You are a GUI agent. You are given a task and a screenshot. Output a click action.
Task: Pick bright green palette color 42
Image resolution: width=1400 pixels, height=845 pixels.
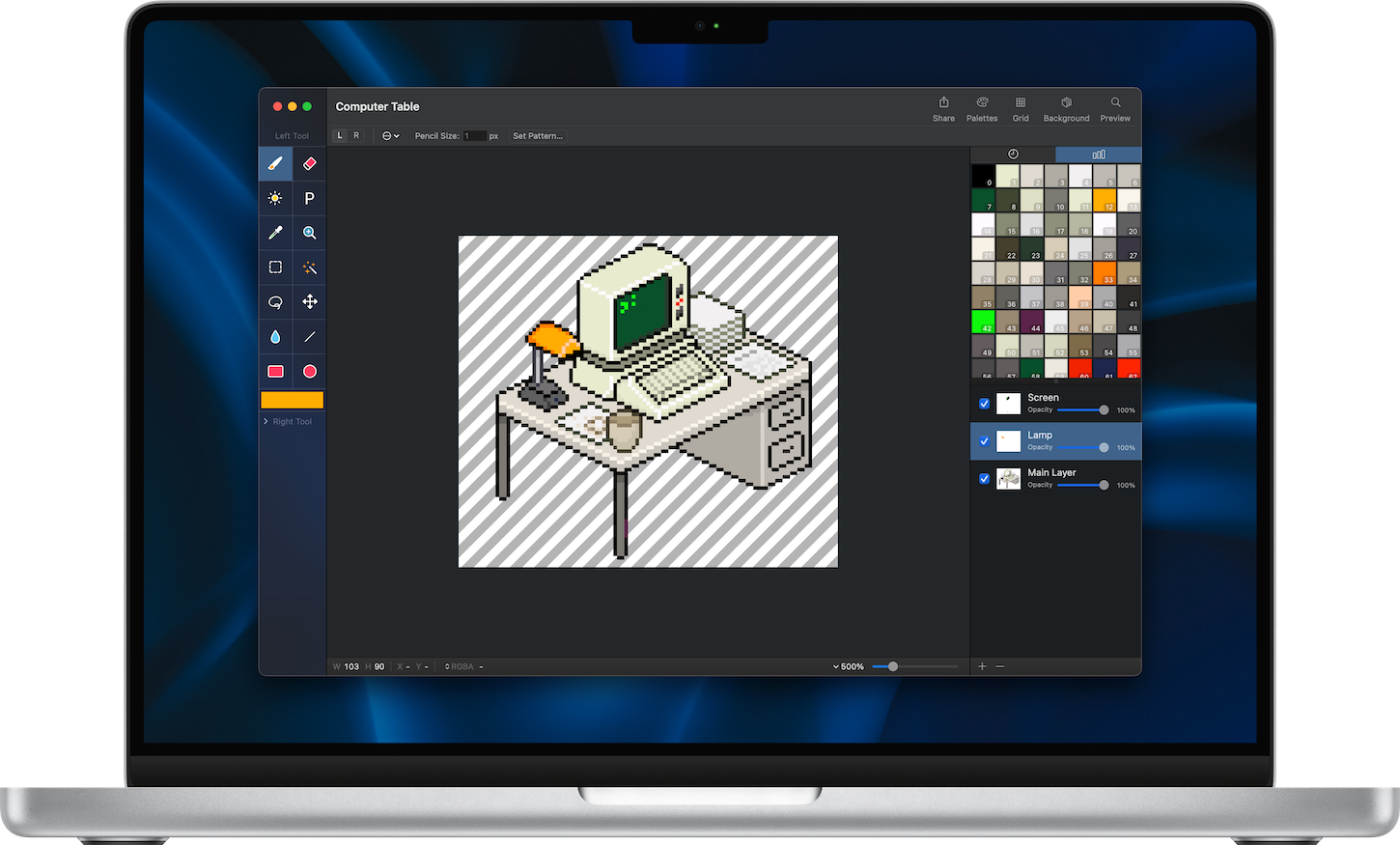coord(983,321)
